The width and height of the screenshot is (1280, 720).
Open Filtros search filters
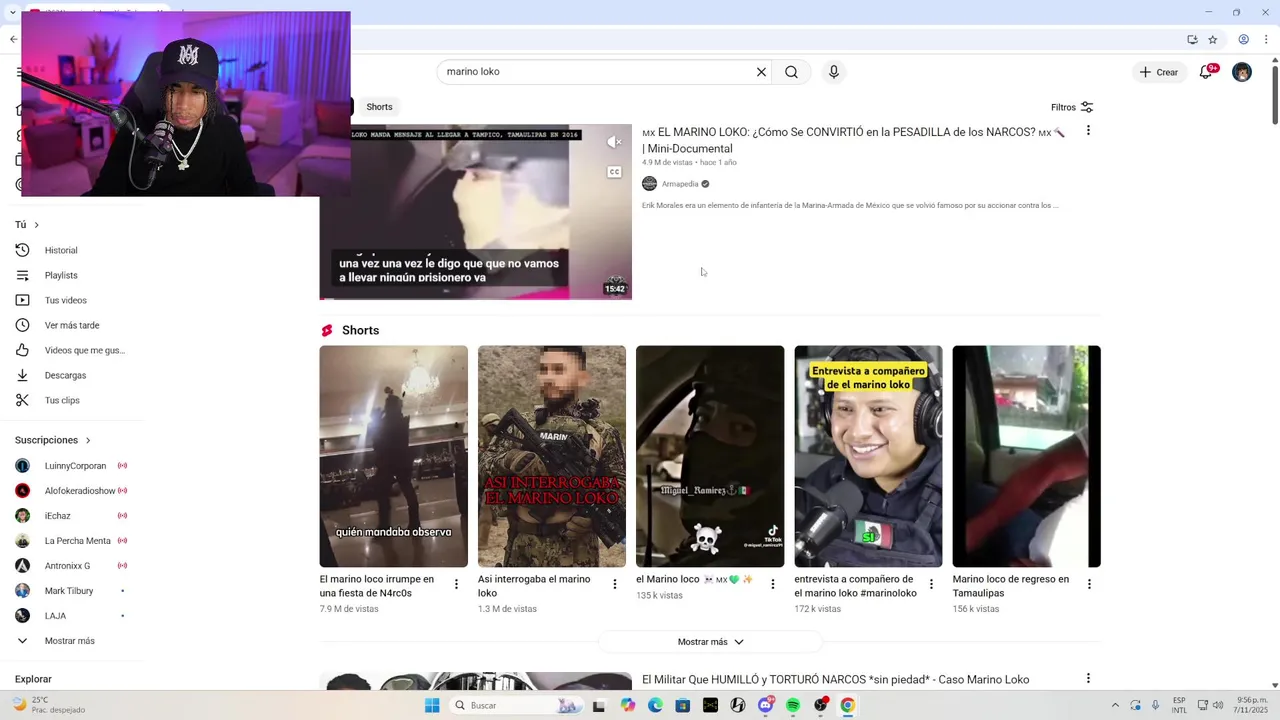(1072, 107)
